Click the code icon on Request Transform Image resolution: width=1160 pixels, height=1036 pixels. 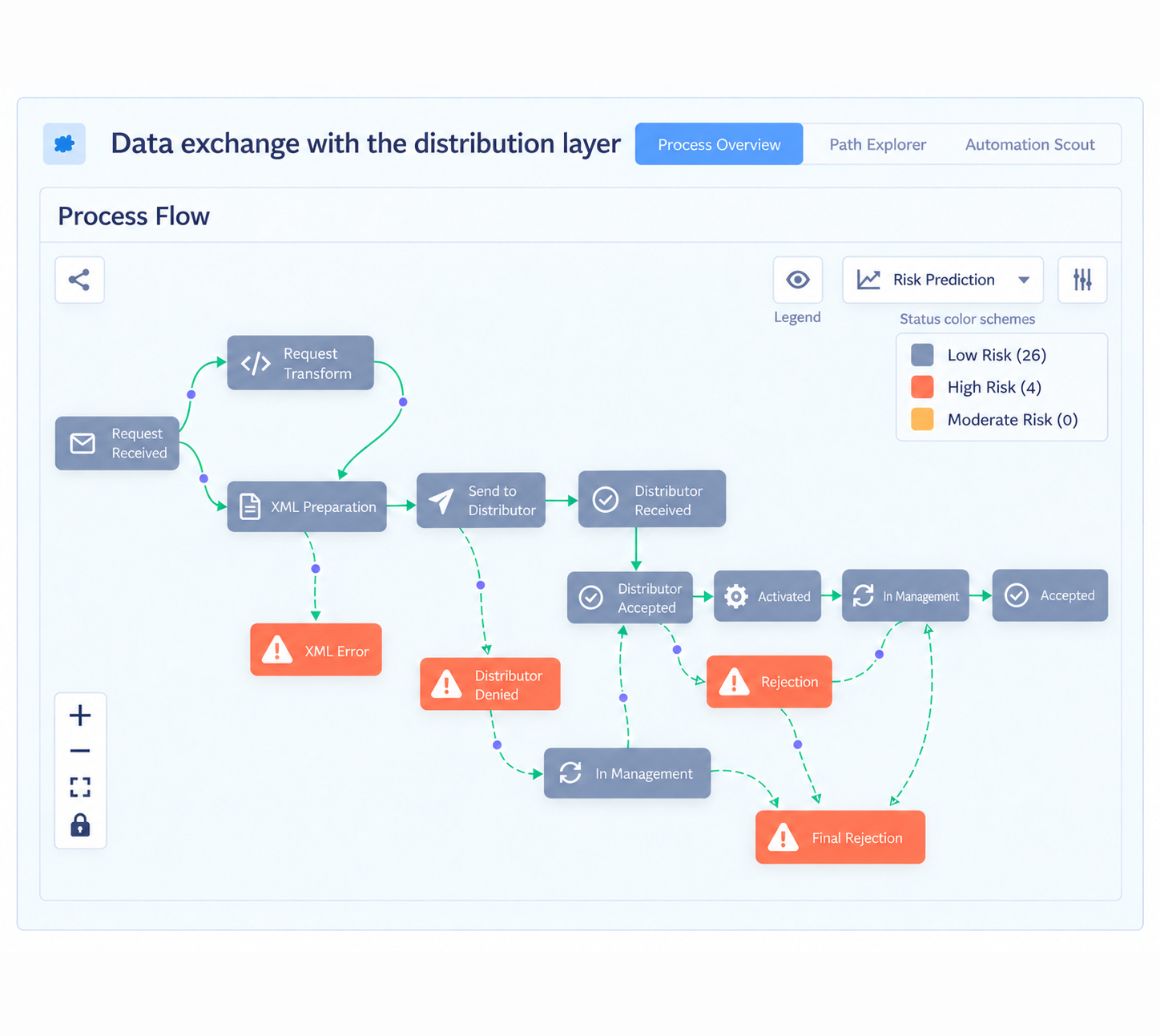tap(256, 363)
